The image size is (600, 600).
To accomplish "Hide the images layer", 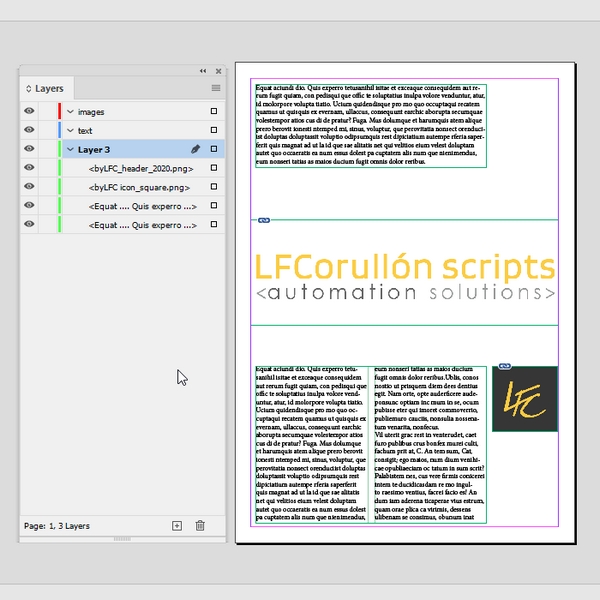I will point(29,111).
